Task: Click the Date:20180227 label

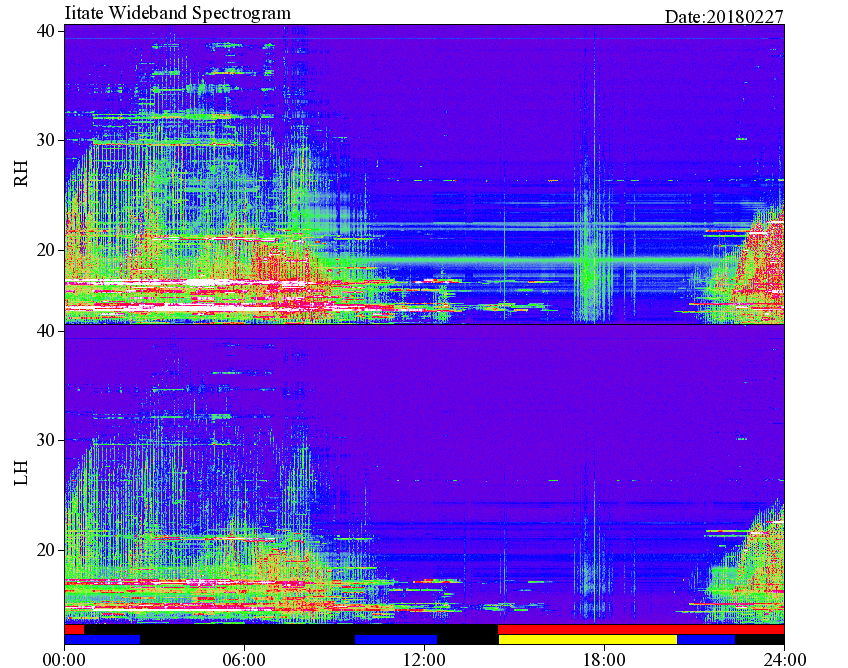Action: click(x=724, y=17)
